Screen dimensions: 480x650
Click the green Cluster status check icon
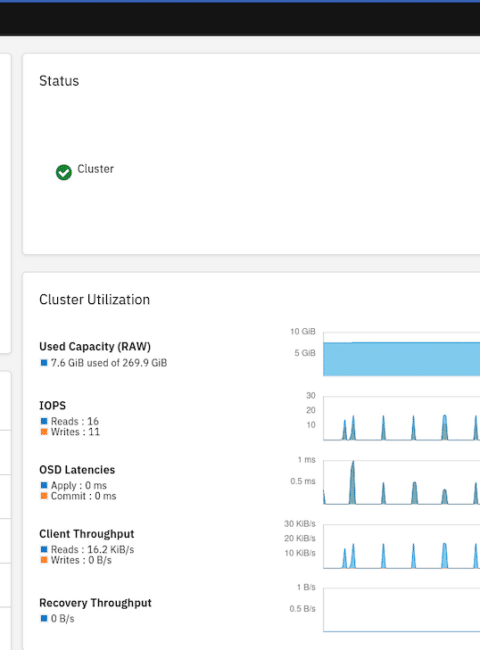point(63,172)
